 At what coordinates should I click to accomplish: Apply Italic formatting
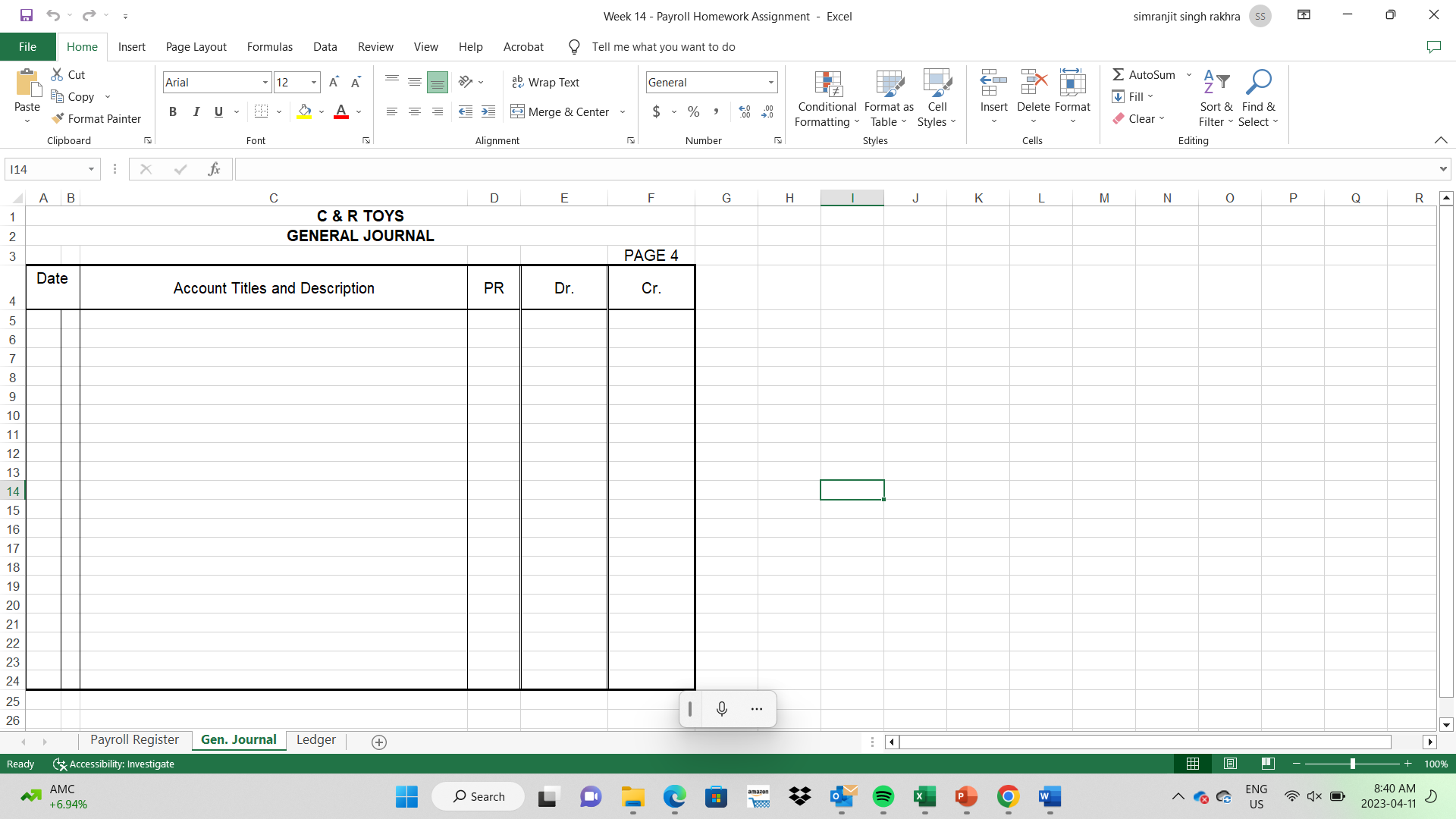click(x=196, y=111)
